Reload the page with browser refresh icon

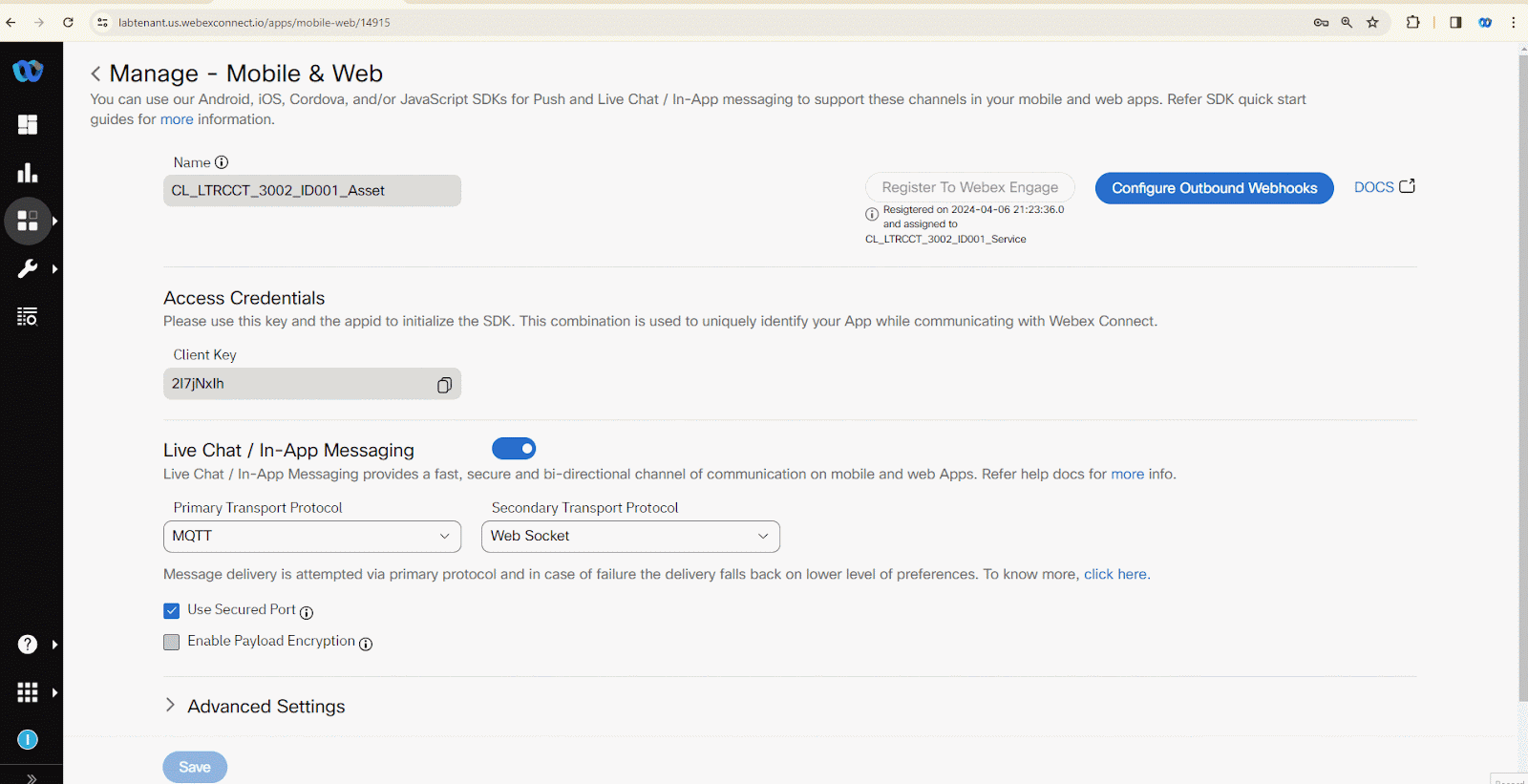tap(68, 22)
